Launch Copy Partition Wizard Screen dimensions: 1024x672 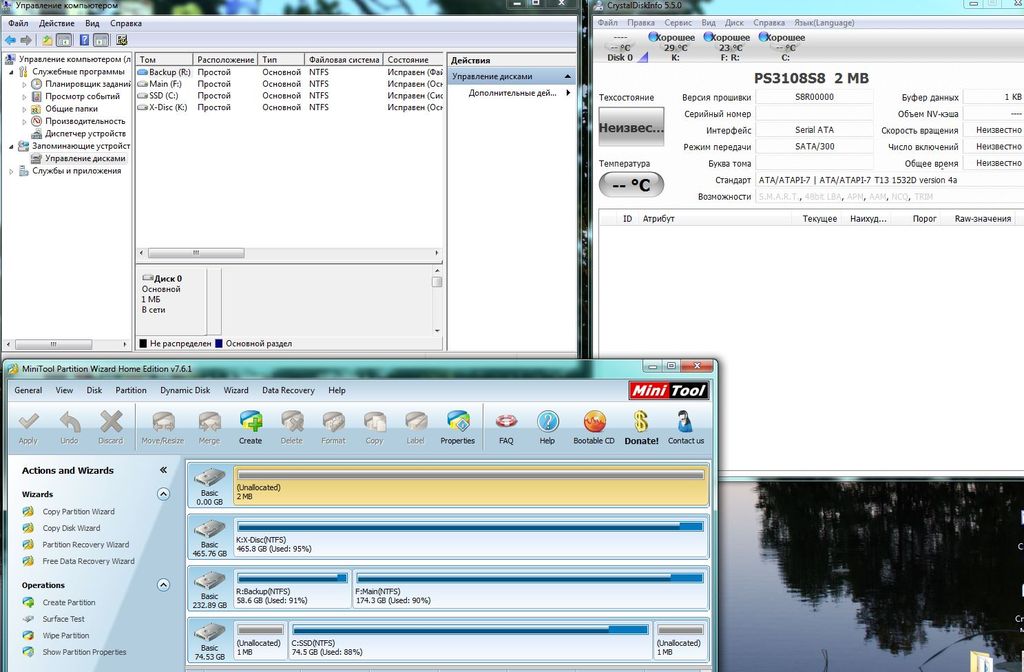[78, 511]
